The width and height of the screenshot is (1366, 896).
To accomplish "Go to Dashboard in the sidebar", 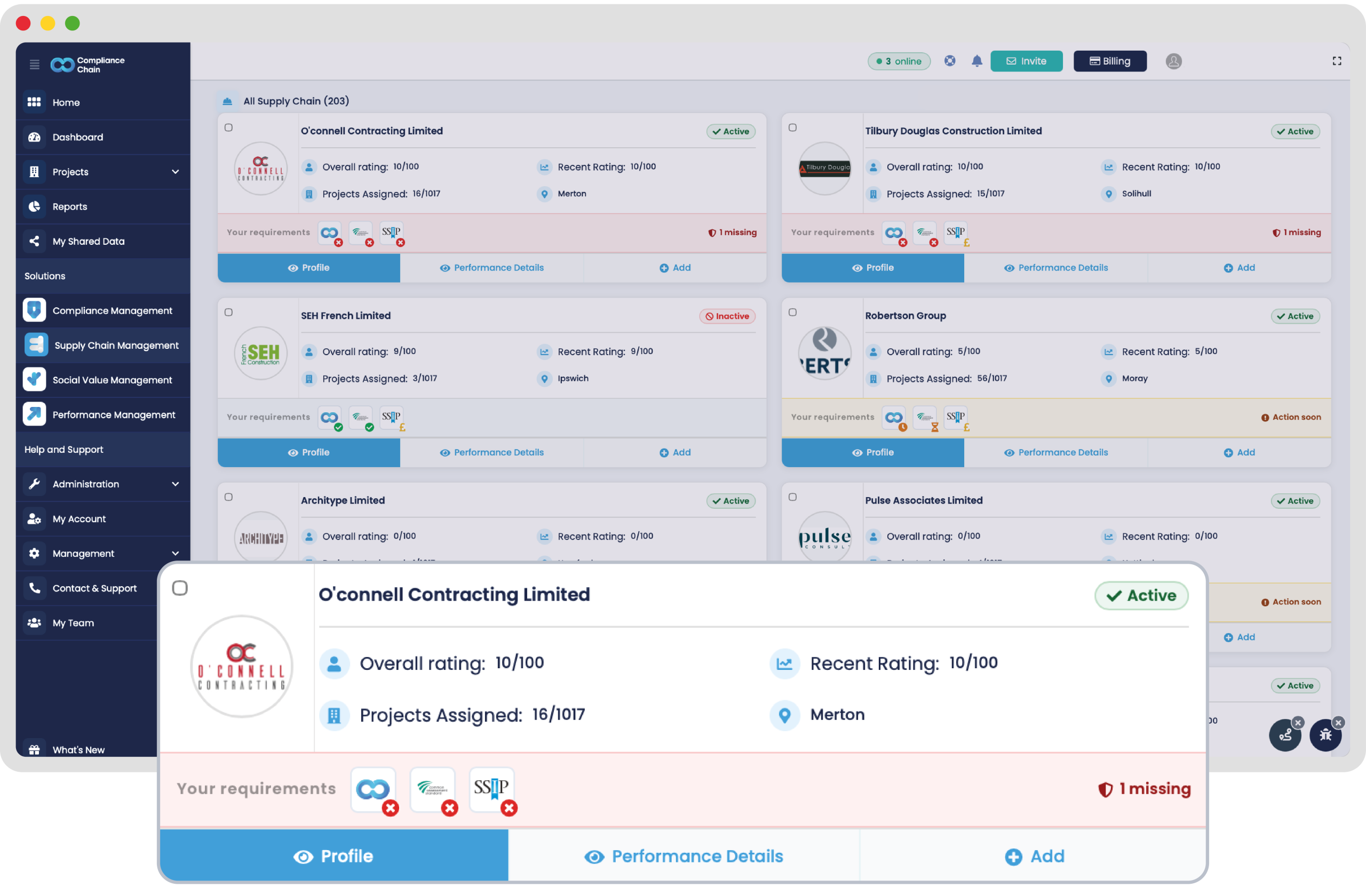I will tap(104, 137).
